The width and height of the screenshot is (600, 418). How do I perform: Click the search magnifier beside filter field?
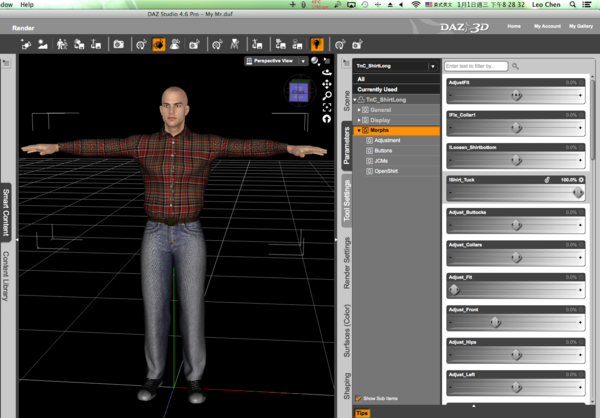pos(516,66)
